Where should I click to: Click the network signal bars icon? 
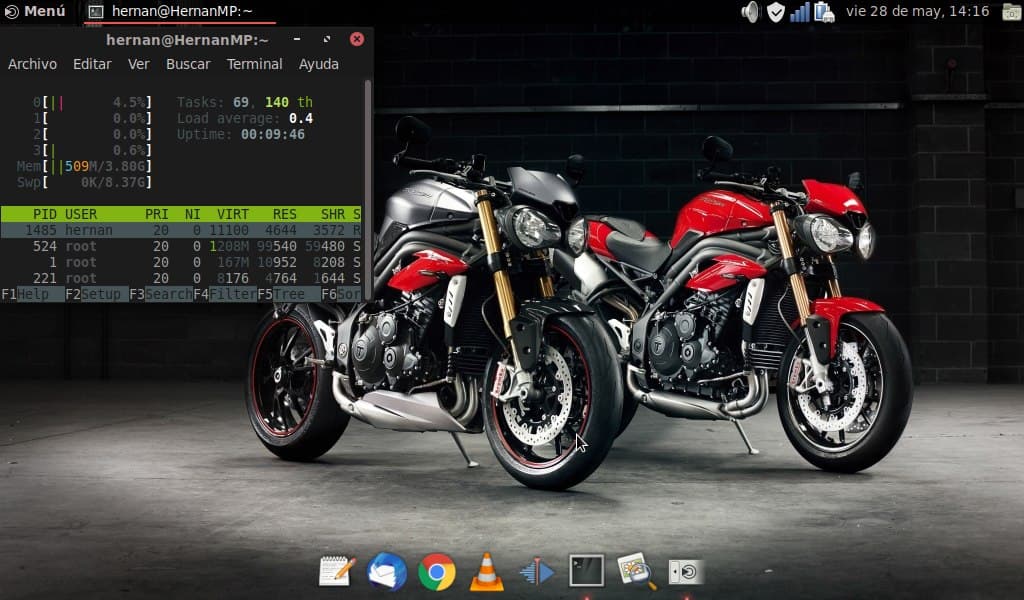(800, 12)
